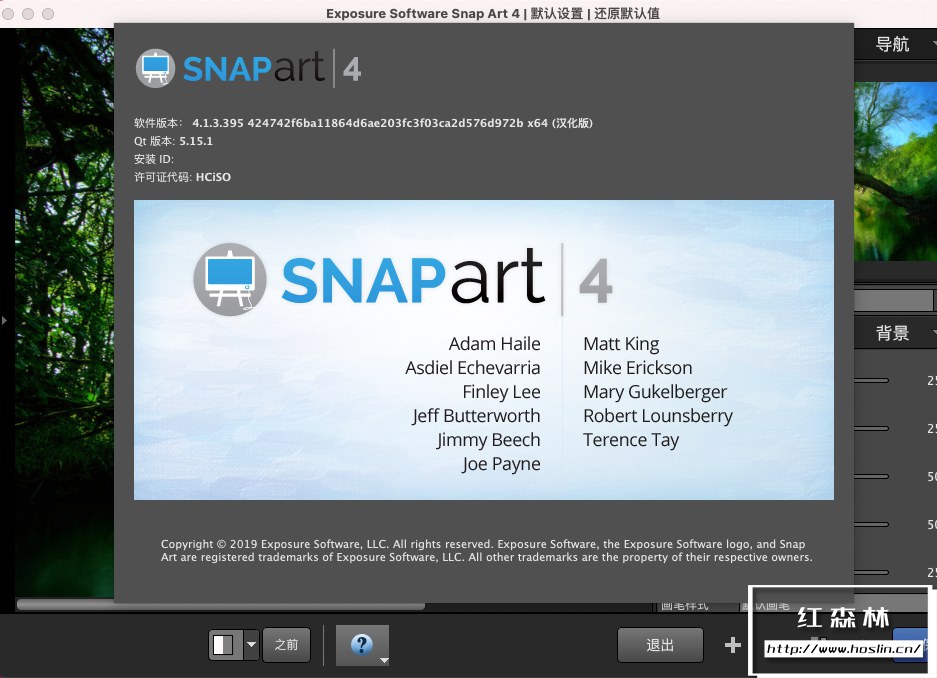
Task: Click the 之前 (Before) button
Action: coord(286,645)
